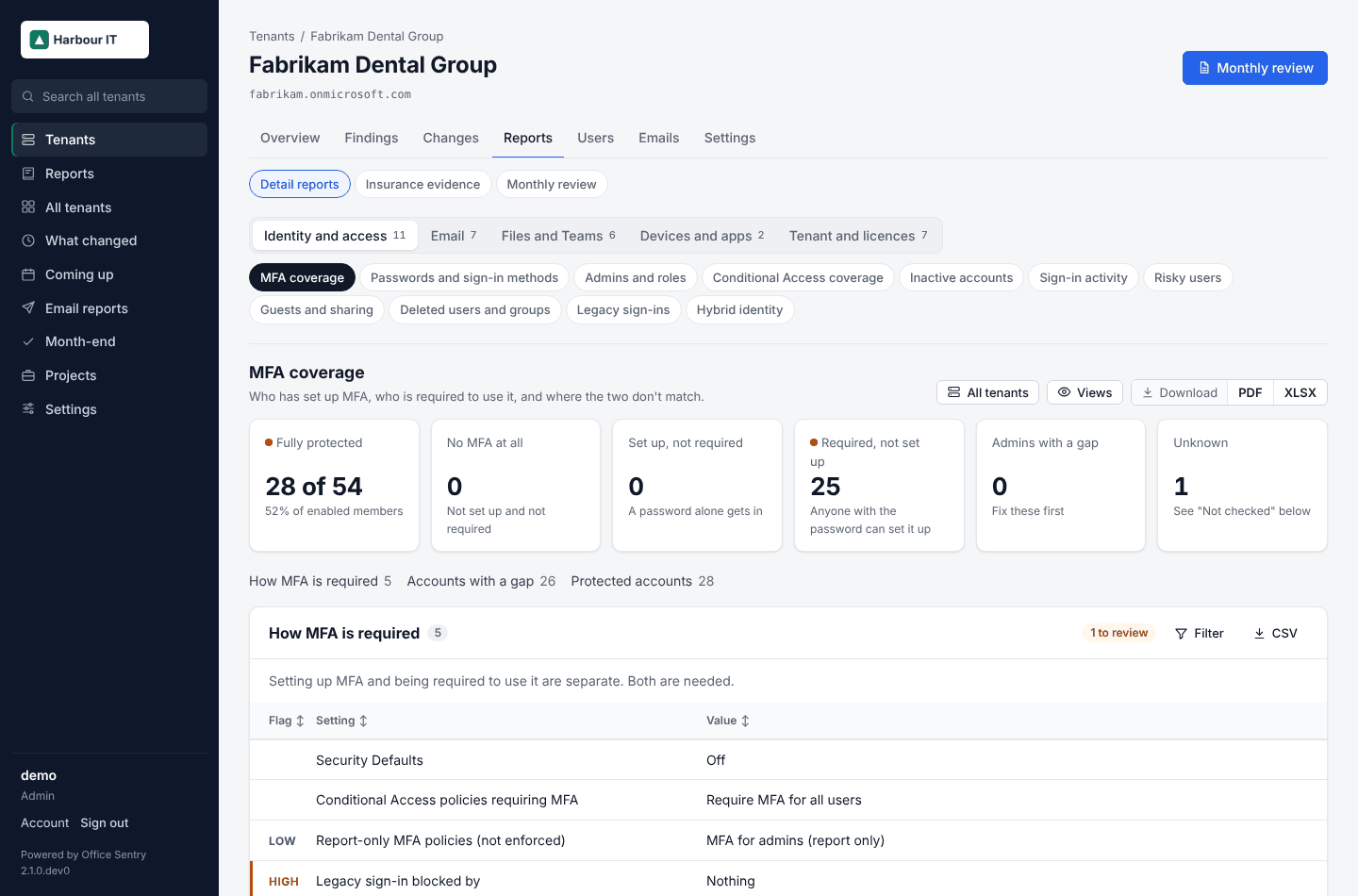This screenshot has width=1358, height=896.
Task: Open Tenants in the sidebar
Action: pos(109,140)
